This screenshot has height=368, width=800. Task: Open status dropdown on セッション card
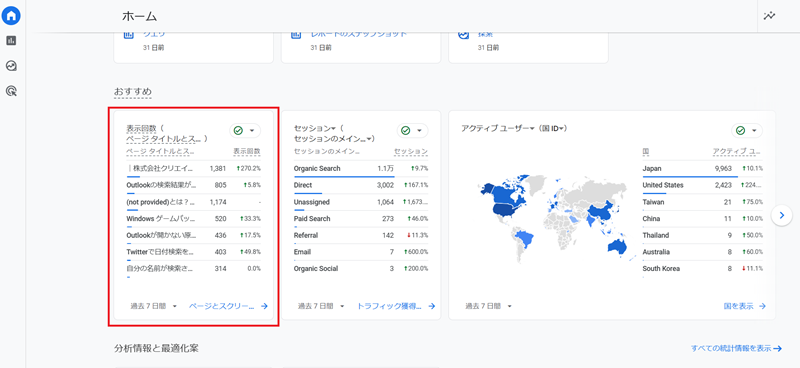click(x=412, y=131)
